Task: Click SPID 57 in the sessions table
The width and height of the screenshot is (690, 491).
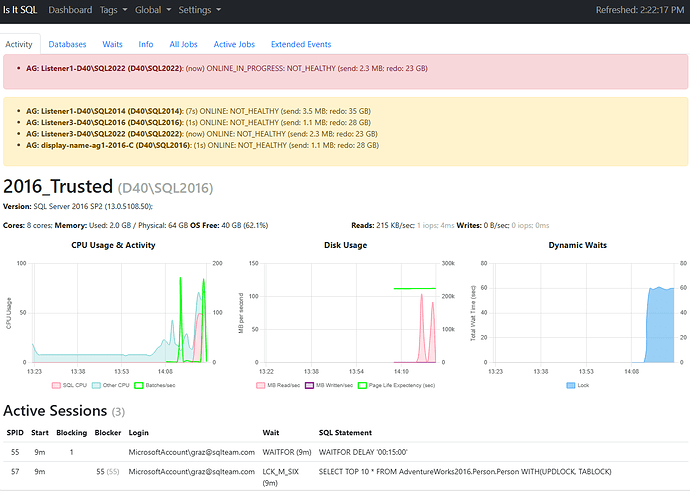Action: click(x=15, y=471)
